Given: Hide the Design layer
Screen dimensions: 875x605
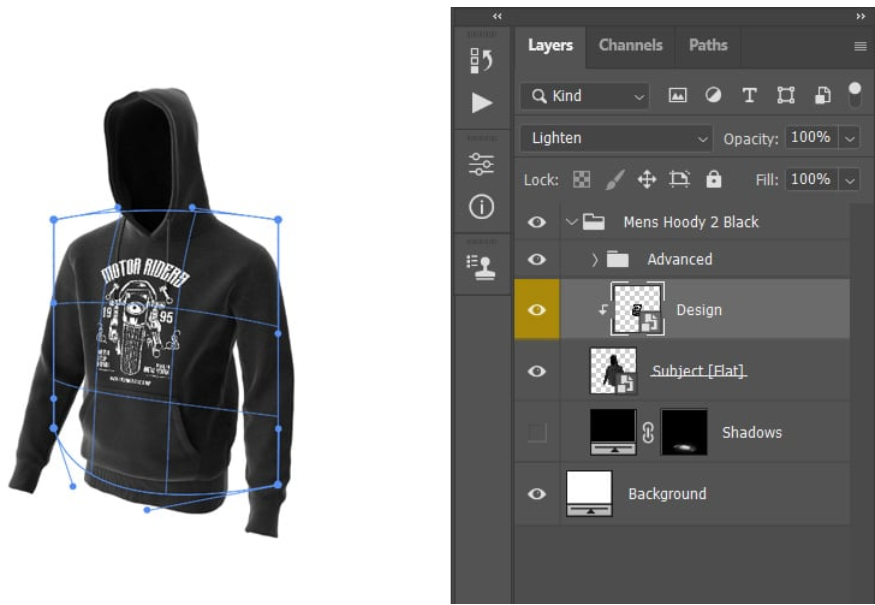Looking at the screenshot, I should 537,309.
